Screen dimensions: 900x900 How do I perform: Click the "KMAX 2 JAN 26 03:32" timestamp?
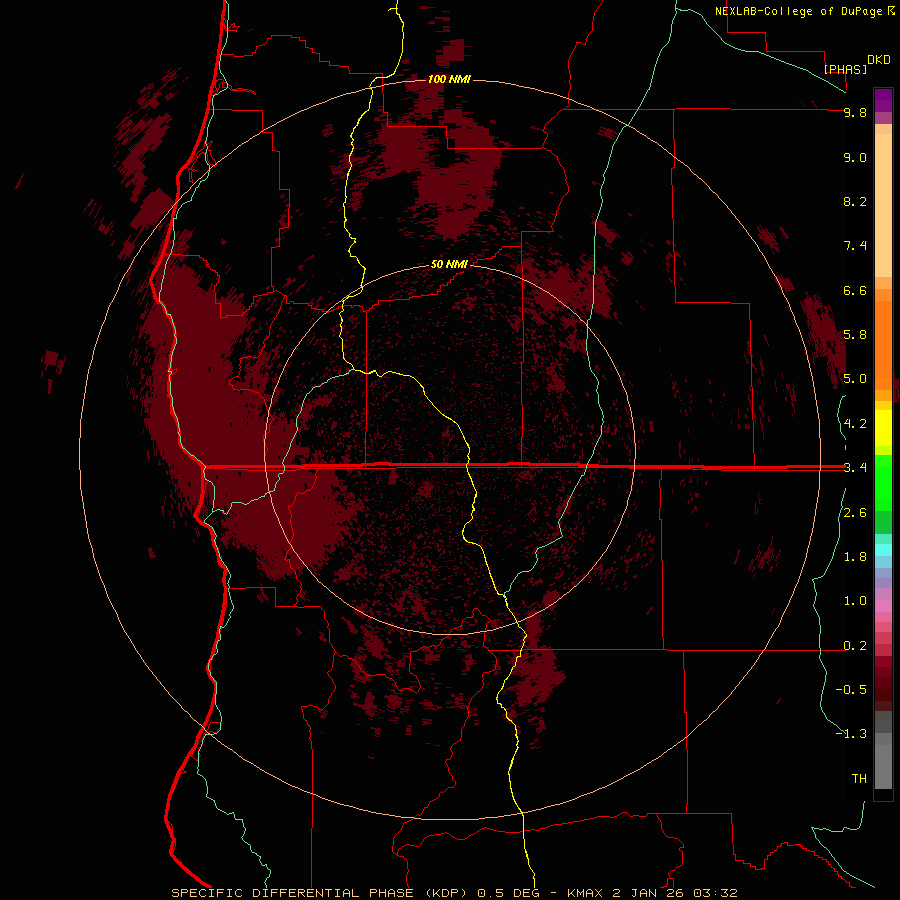[652, 893]
